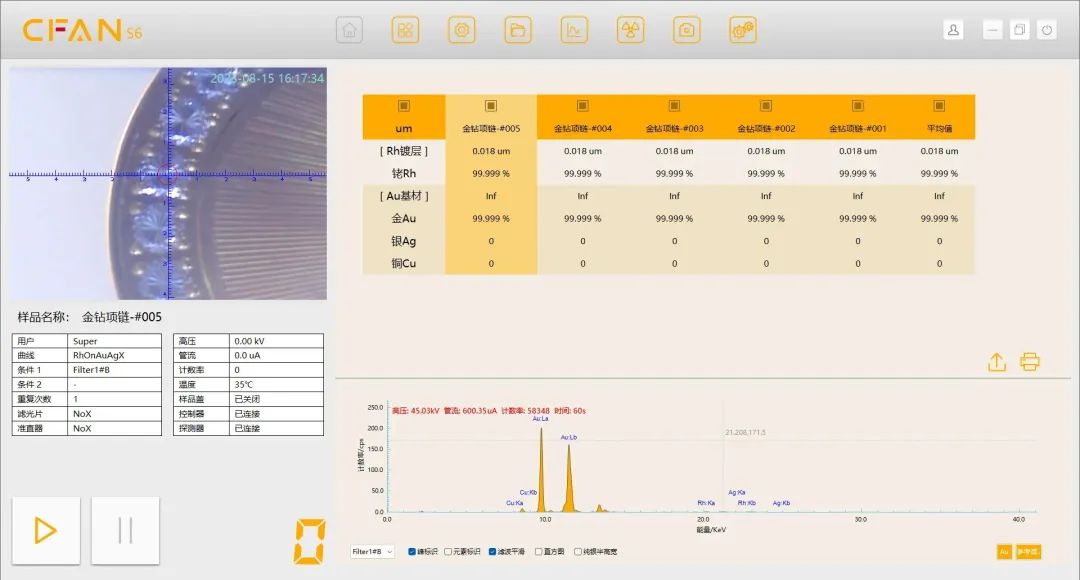Click the 平均值 column header
1080x580 pixels.
pos(939,128)
